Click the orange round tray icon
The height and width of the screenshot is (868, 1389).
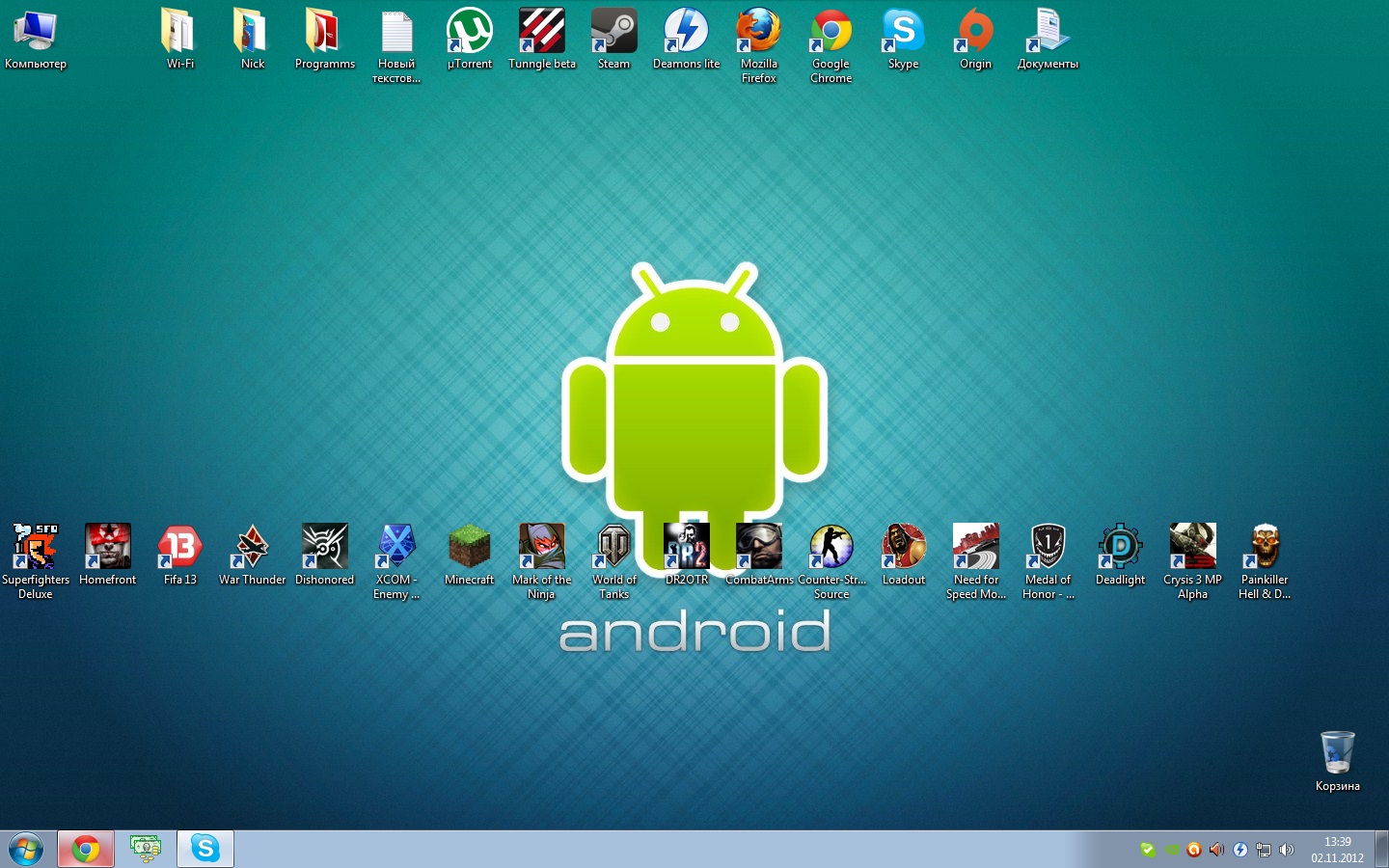pyautogui.click(x=1194, y=850)
